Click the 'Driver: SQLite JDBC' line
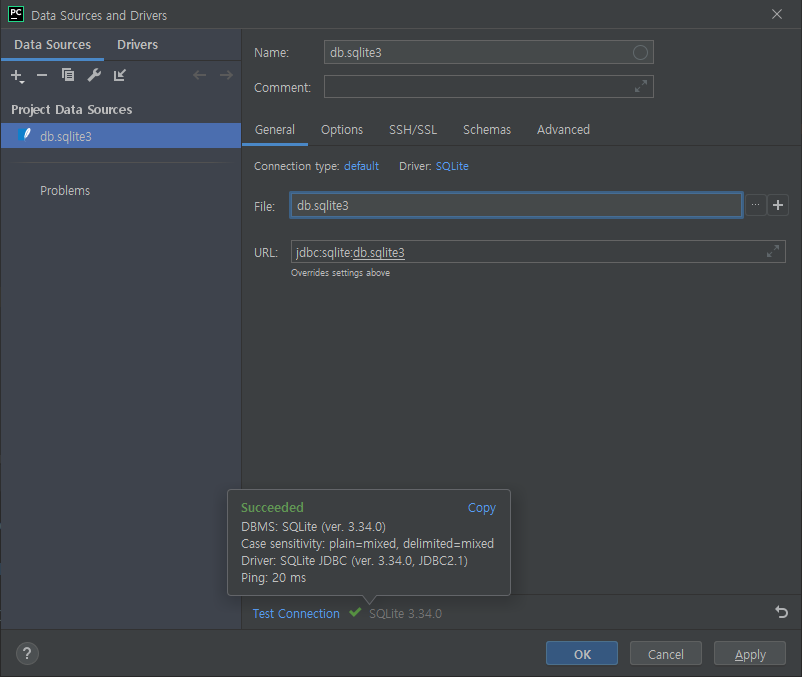The image size is (802, 677). click(354, 561)
